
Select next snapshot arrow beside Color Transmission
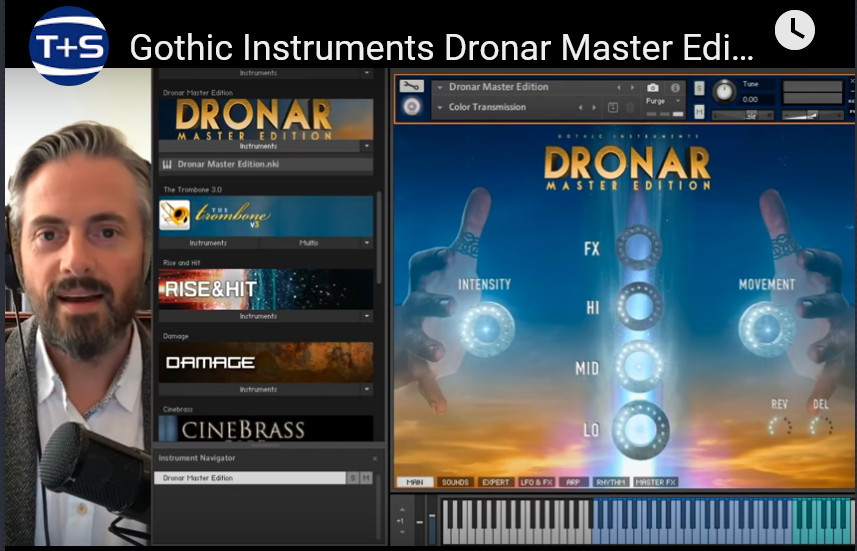coord(594,108)
